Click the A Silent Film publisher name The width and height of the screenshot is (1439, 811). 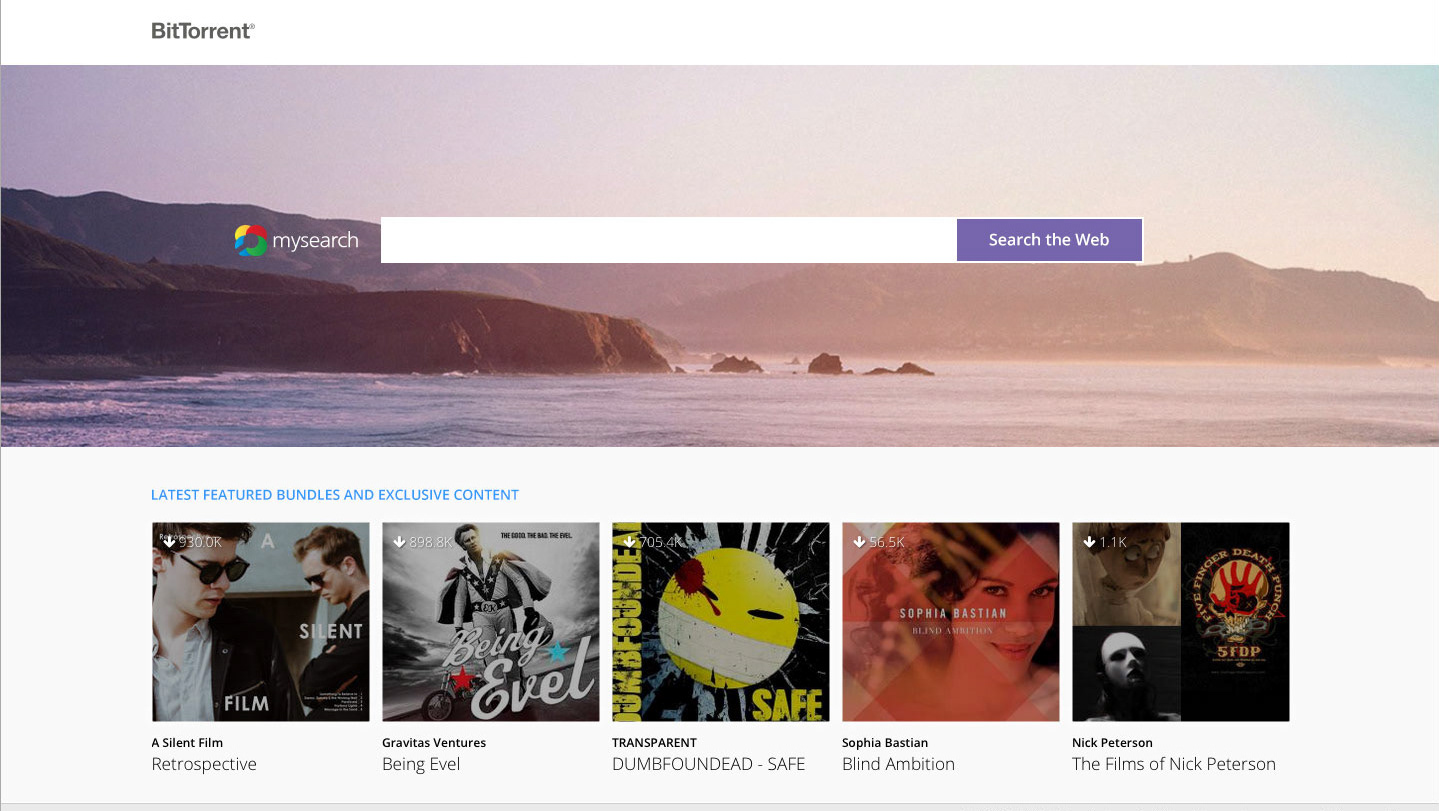point(187,743)
